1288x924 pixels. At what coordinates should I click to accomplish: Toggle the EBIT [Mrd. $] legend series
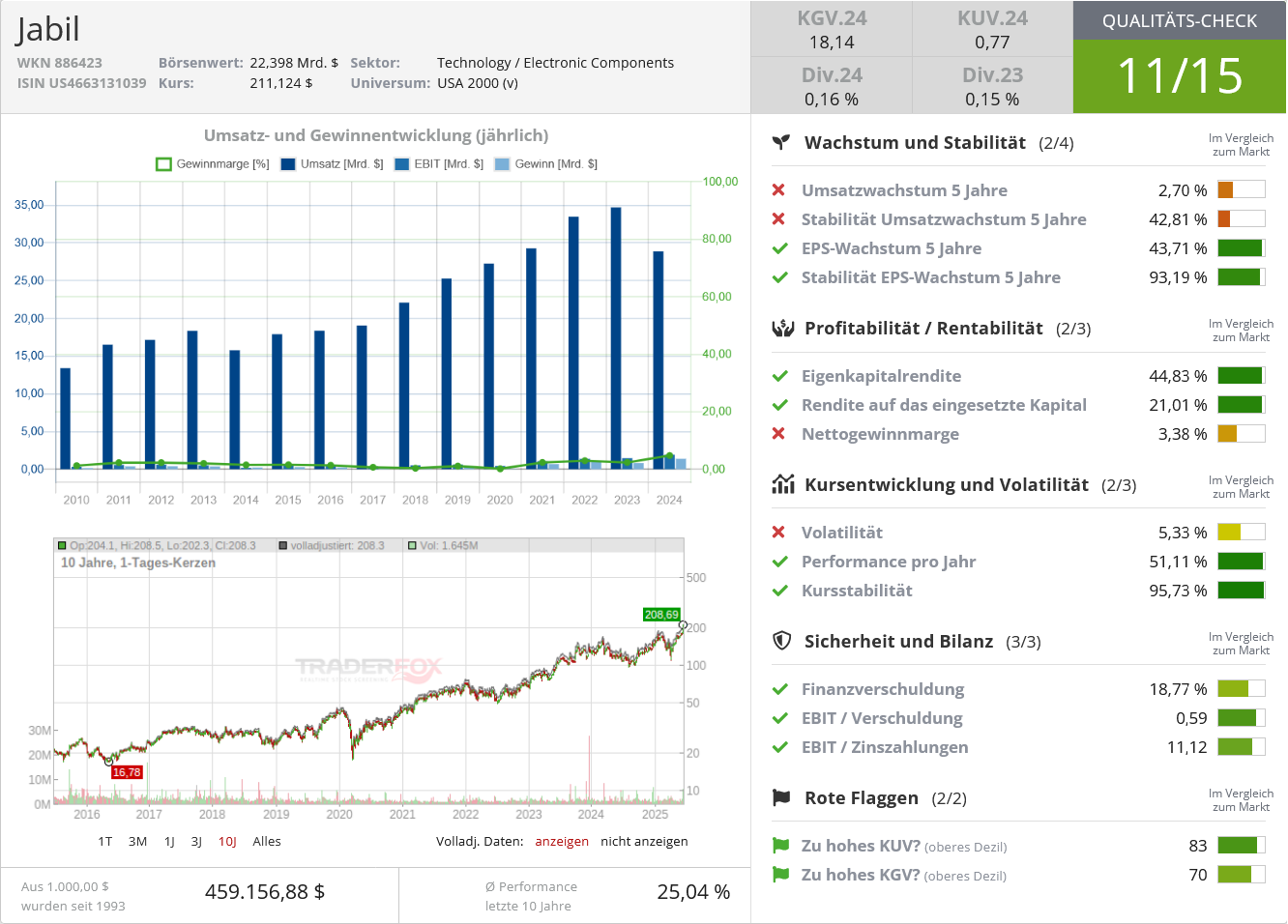(439, 164)
